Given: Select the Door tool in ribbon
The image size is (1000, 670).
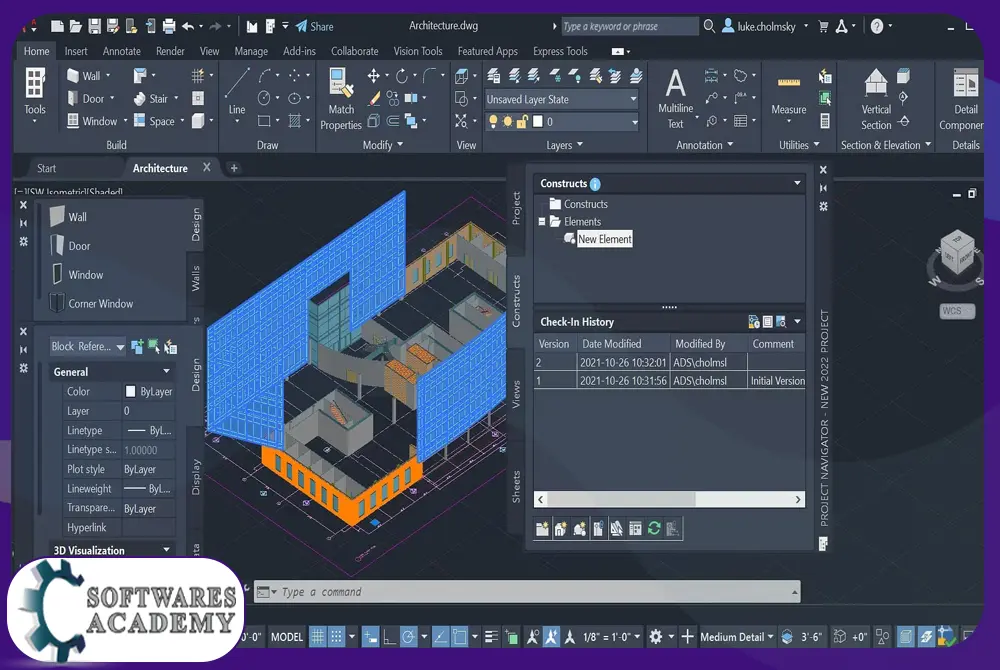Looking at the screenshot, I should click(85, 99).
